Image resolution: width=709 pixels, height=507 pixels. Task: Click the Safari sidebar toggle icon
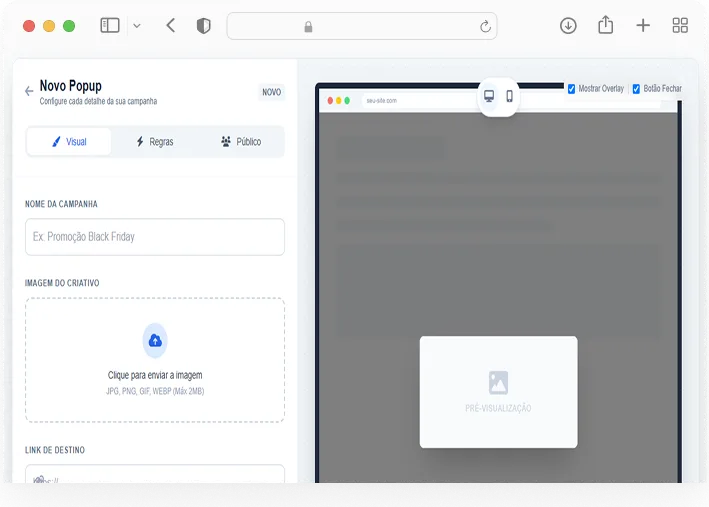pyautogui.click(x=110, y=25)
